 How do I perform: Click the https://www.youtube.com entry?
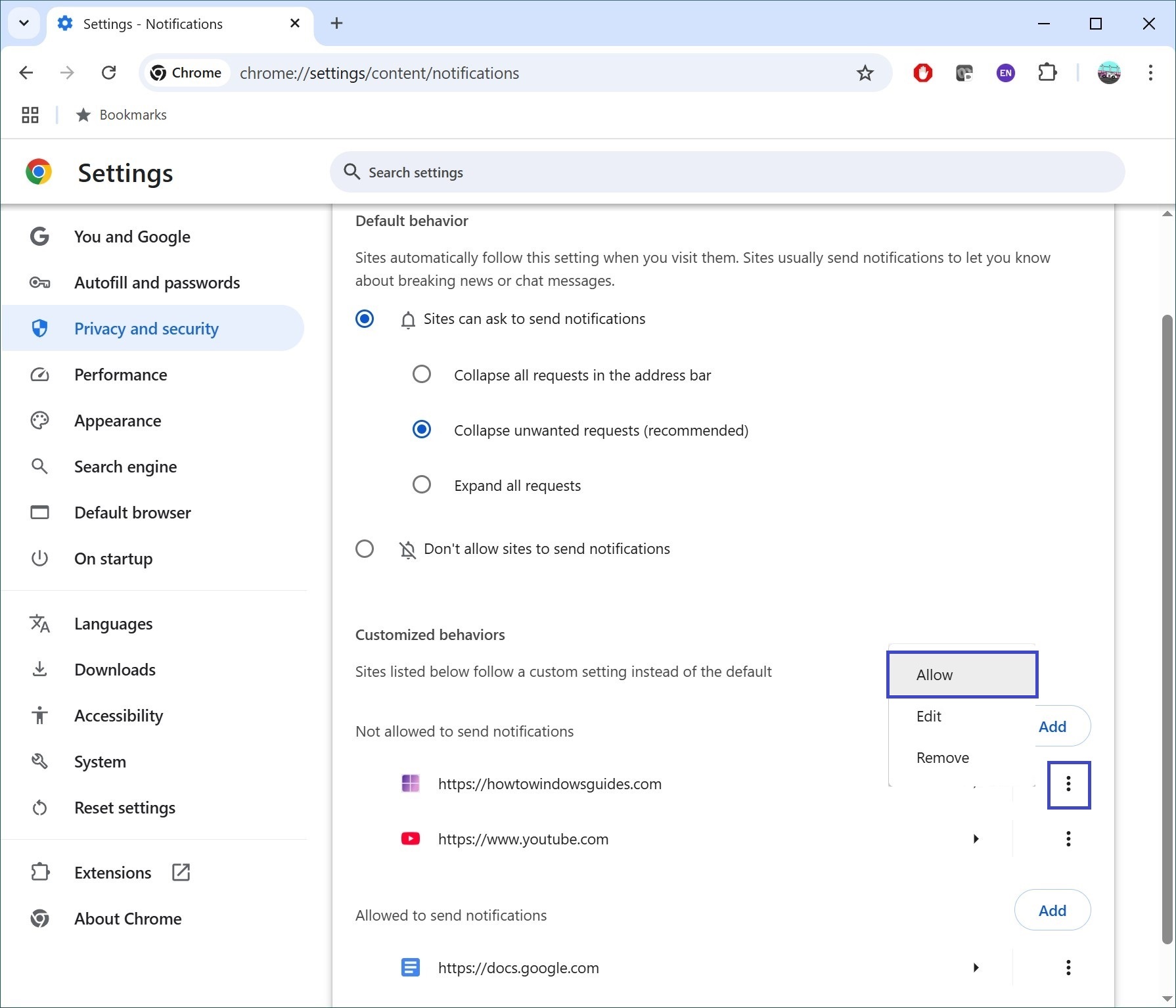click(x=523, y=839)
